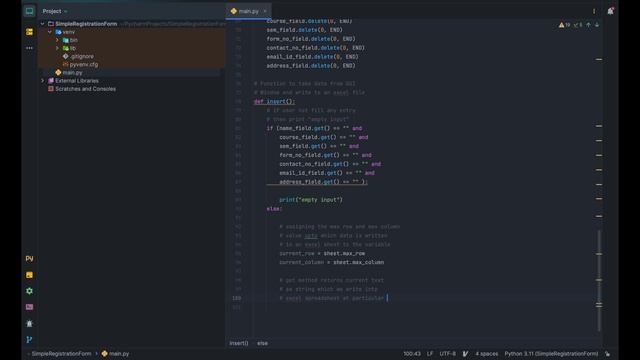Change the LF line separator
Image resolution: width=640 pixels, height=360 pixels.
430,353
